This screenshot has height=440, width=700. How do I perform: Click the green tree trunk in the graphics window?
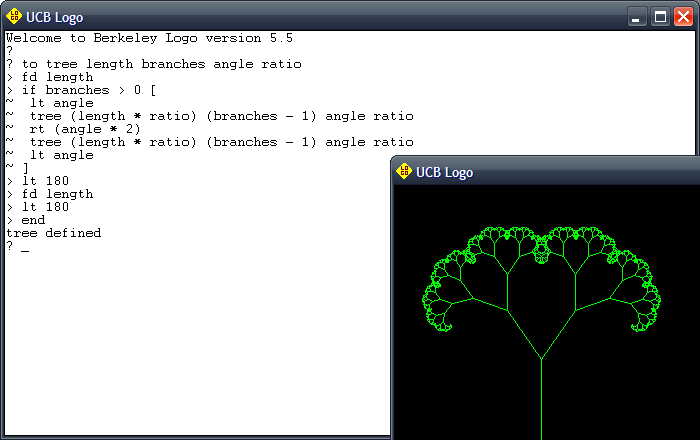(x=541, y=399)
